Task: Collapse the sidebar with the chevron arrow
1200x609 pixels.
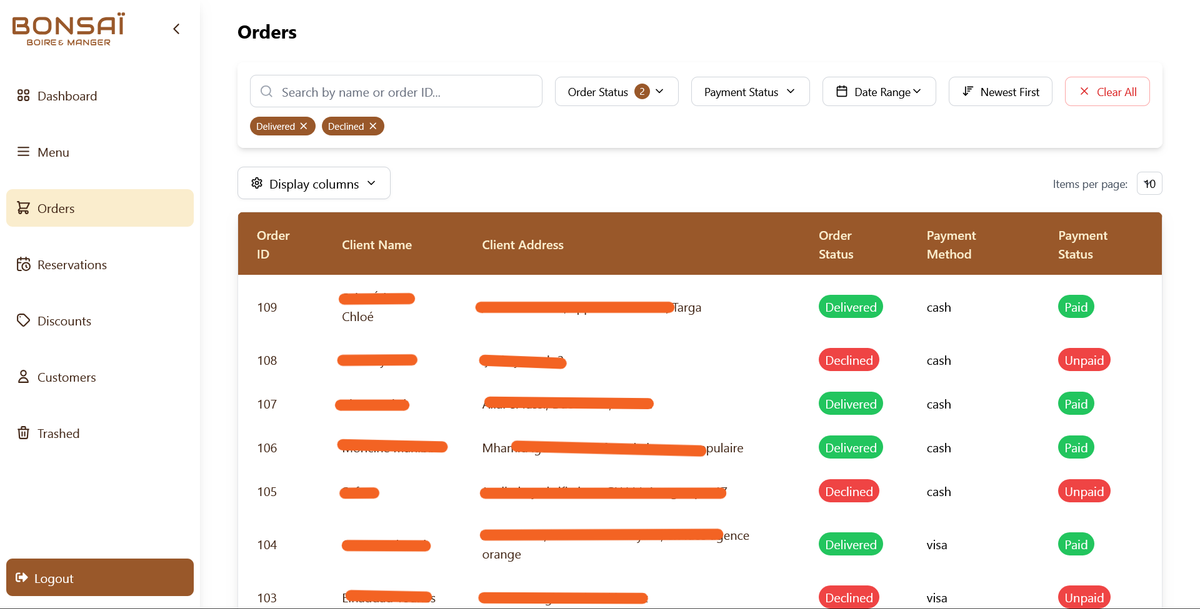Action: (x=176, y=29)
